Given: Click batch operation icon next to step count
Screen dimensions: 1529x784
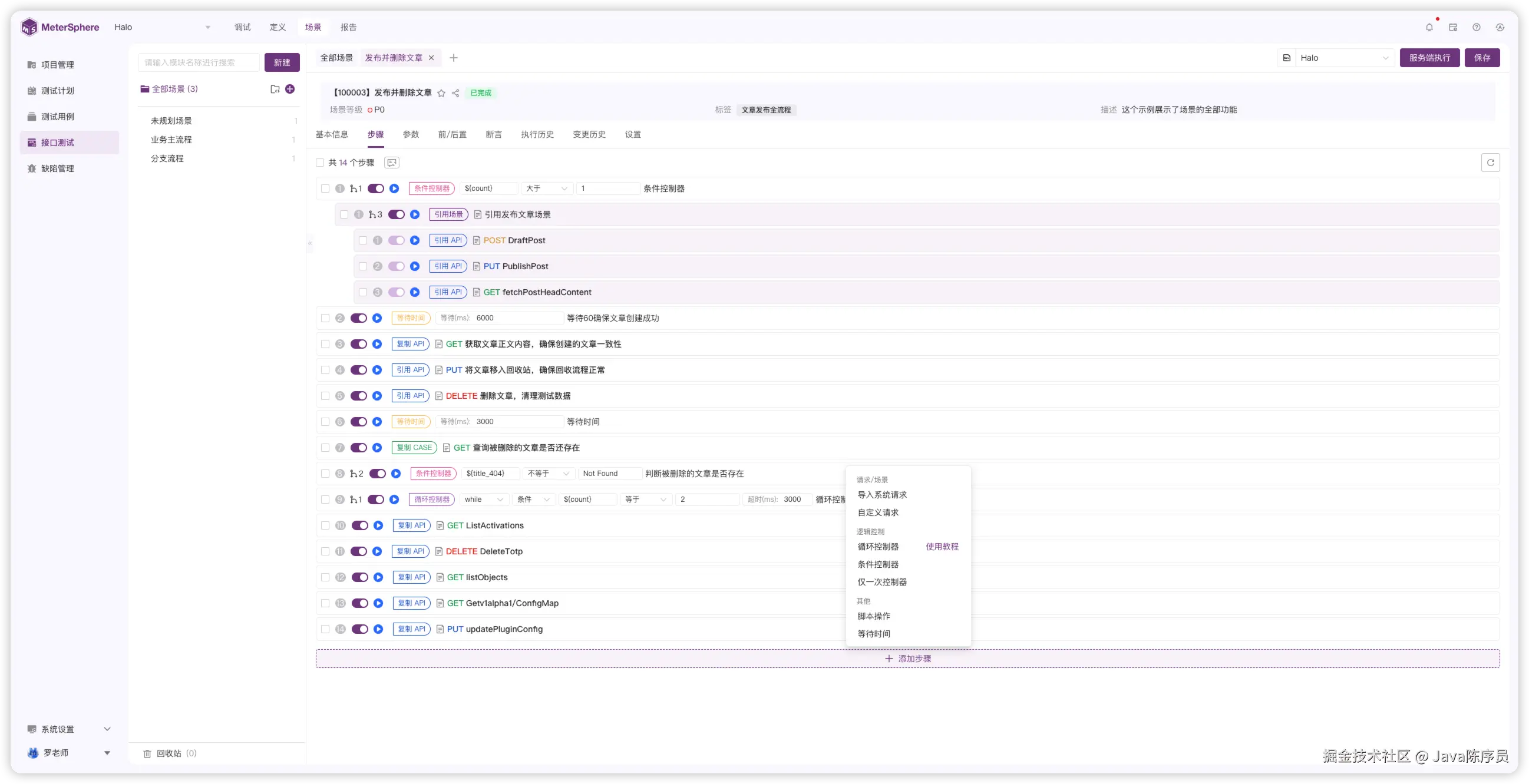Looking at the screenshot, I should (x=391, y=163).
